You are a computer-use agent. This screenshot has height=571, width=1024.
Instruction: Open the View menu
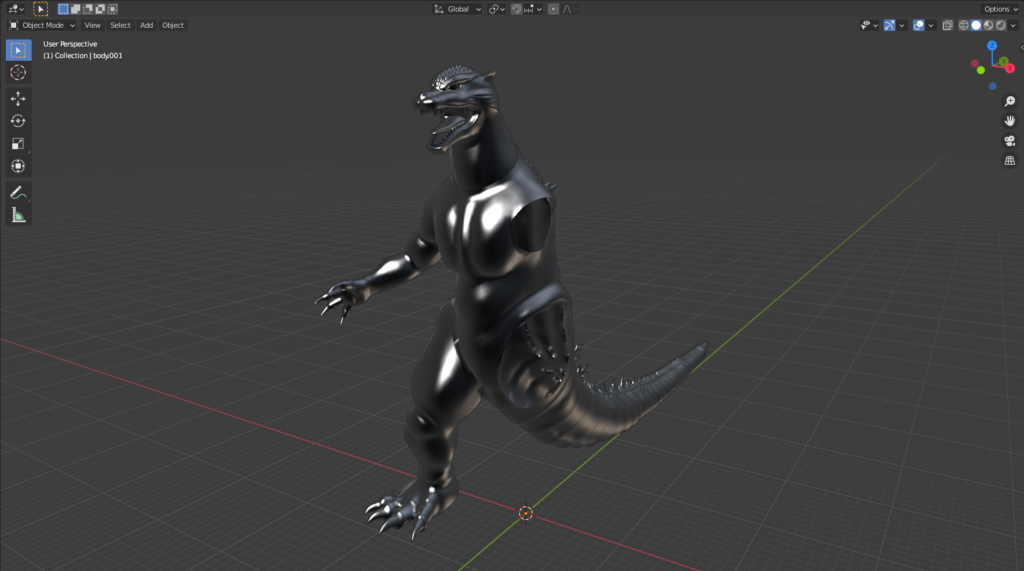(x=92, y=25)
